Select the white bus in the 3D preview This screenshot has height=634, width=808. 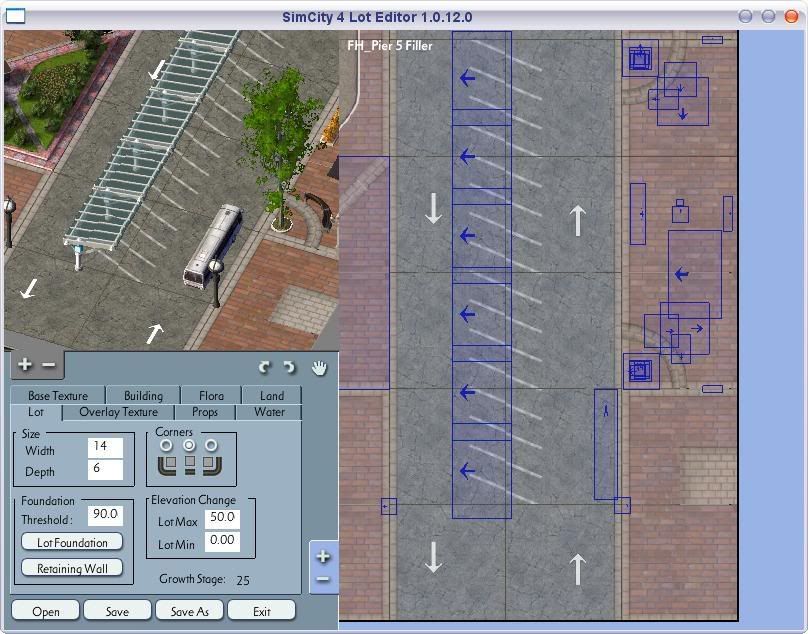pyautogui.click(x=213, y=245)
